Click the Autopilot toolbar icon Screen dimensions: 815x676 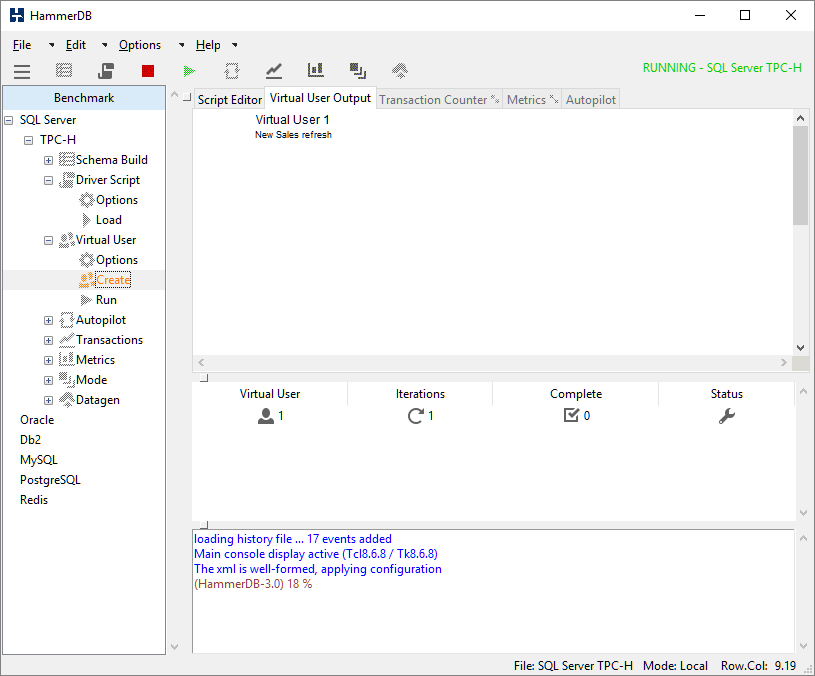(x=232, y=71)
